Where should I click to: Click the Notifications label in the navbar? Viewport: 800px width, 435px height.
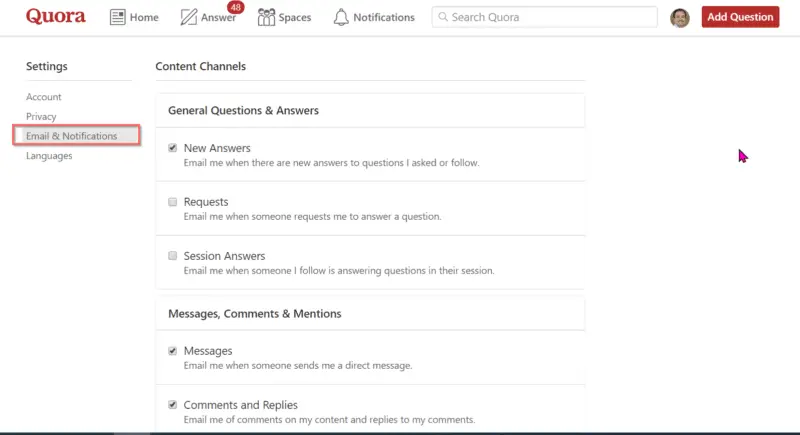click(x=384, y=17)
